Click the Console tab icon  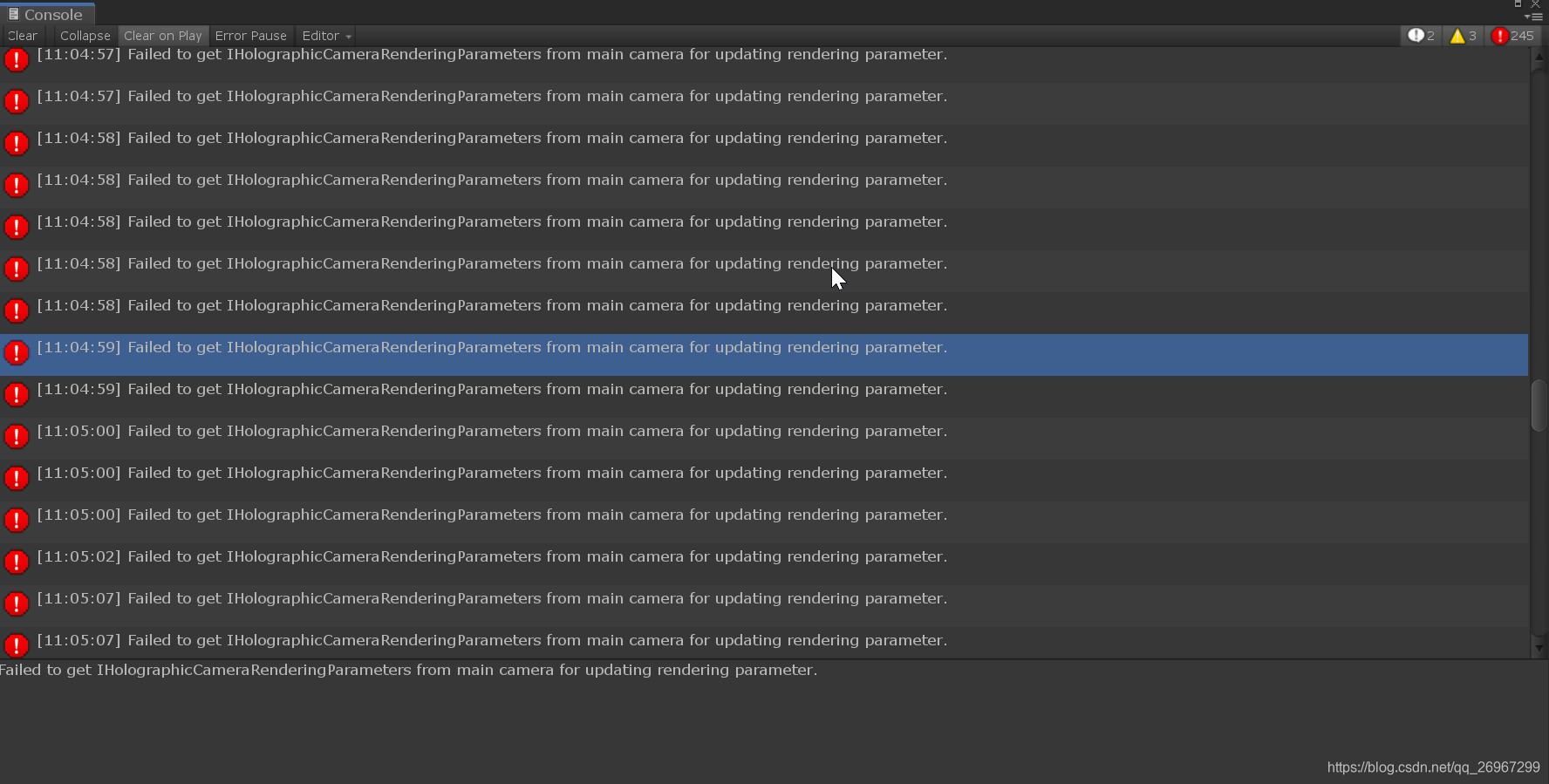[13, 14]
